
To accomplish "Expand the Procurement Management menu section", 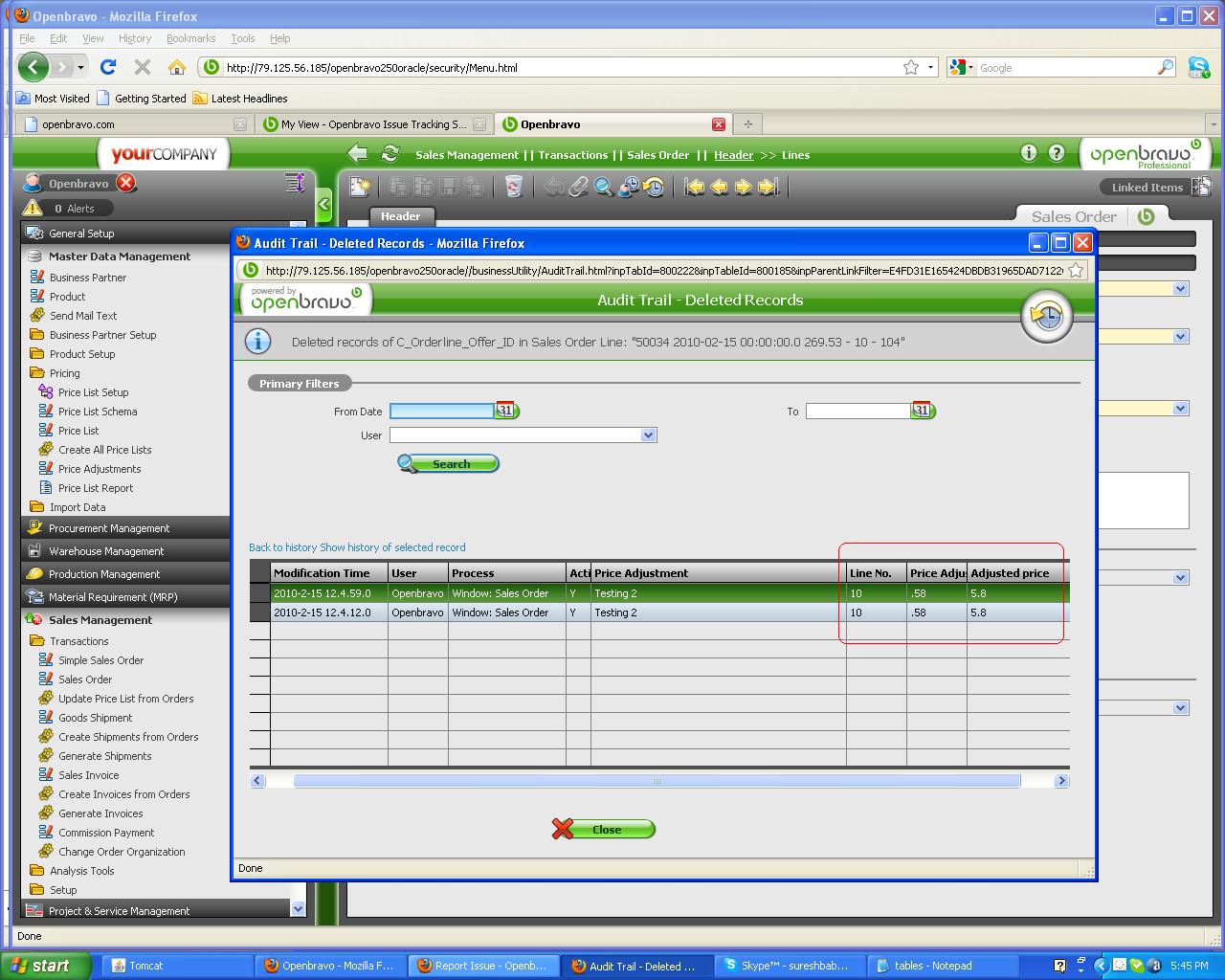I will coord(109,528).
